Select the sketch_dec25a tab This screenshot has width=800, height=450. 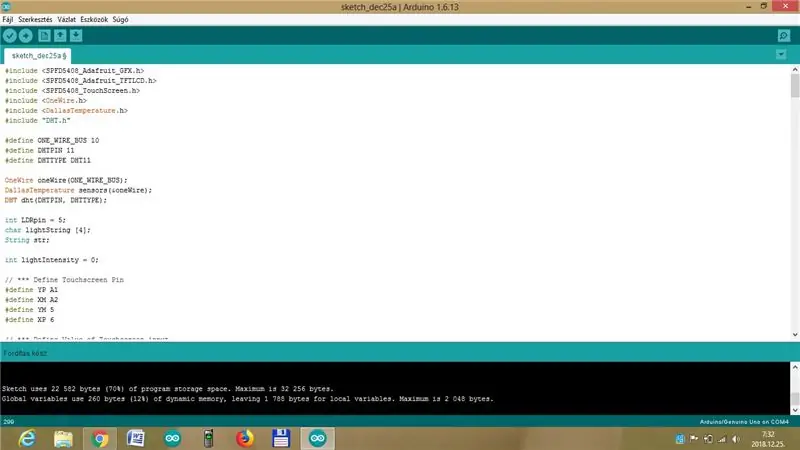click(37, 56)
